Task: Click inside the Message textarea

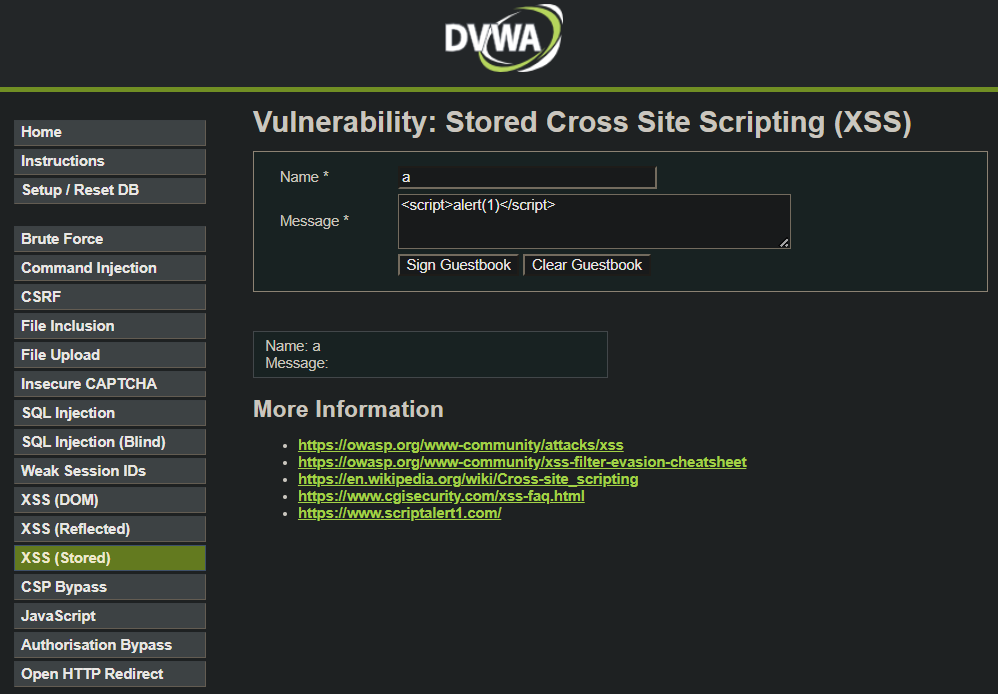Action: coord(594,222)
